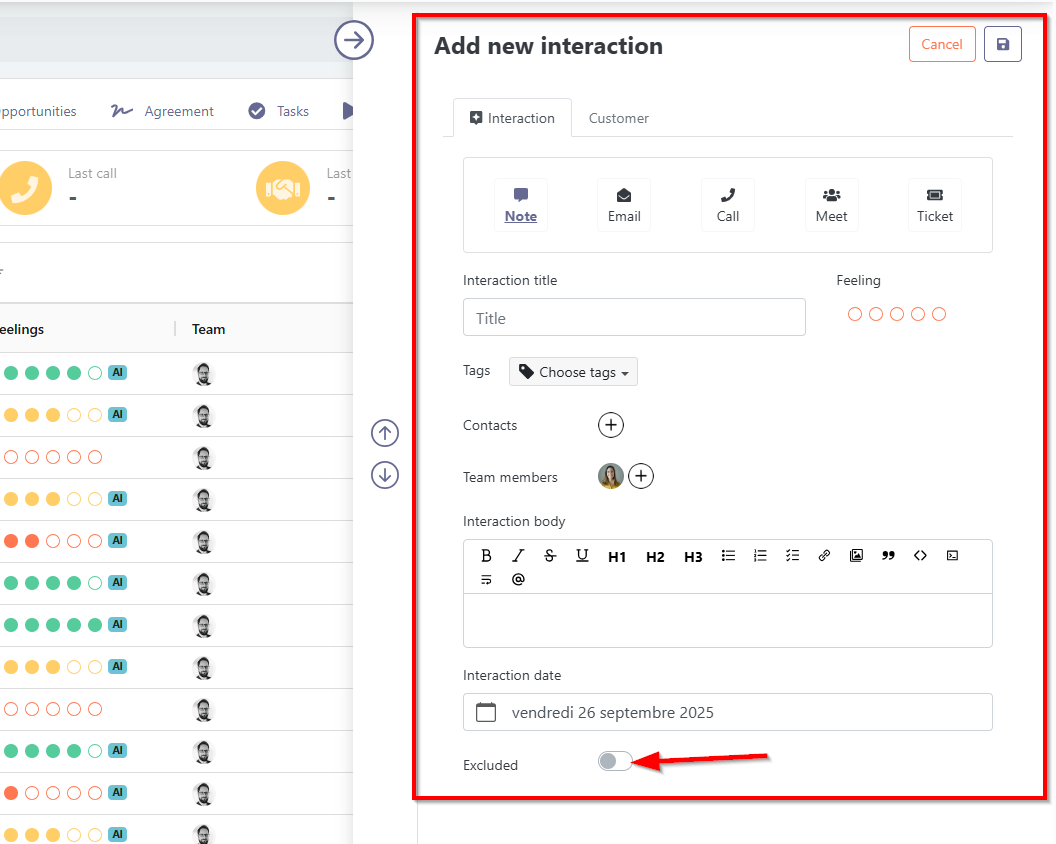Toggle the checklist formatting option
The width and height of the screenshot is (1056, 844).
click(792, 556)
